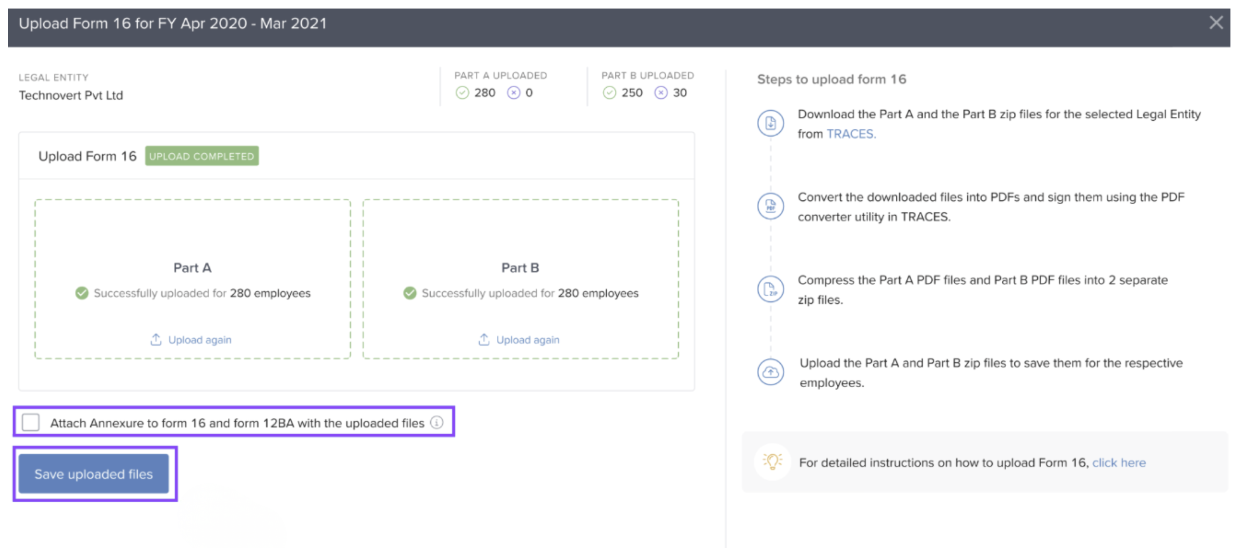This screenshot has width=1236, height=548.
Task: Click the Part A Uploaded success count icon
Action: click(462, 93)
